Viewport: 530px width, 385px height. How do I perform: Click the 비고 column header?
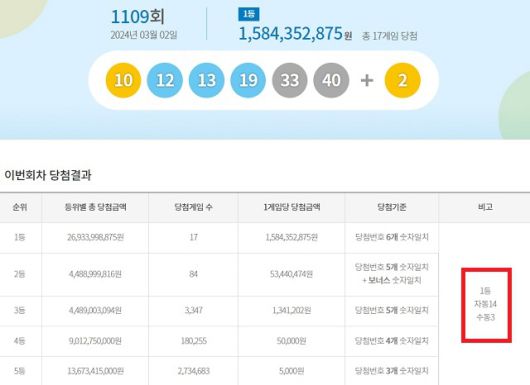(x=485, y=207)
